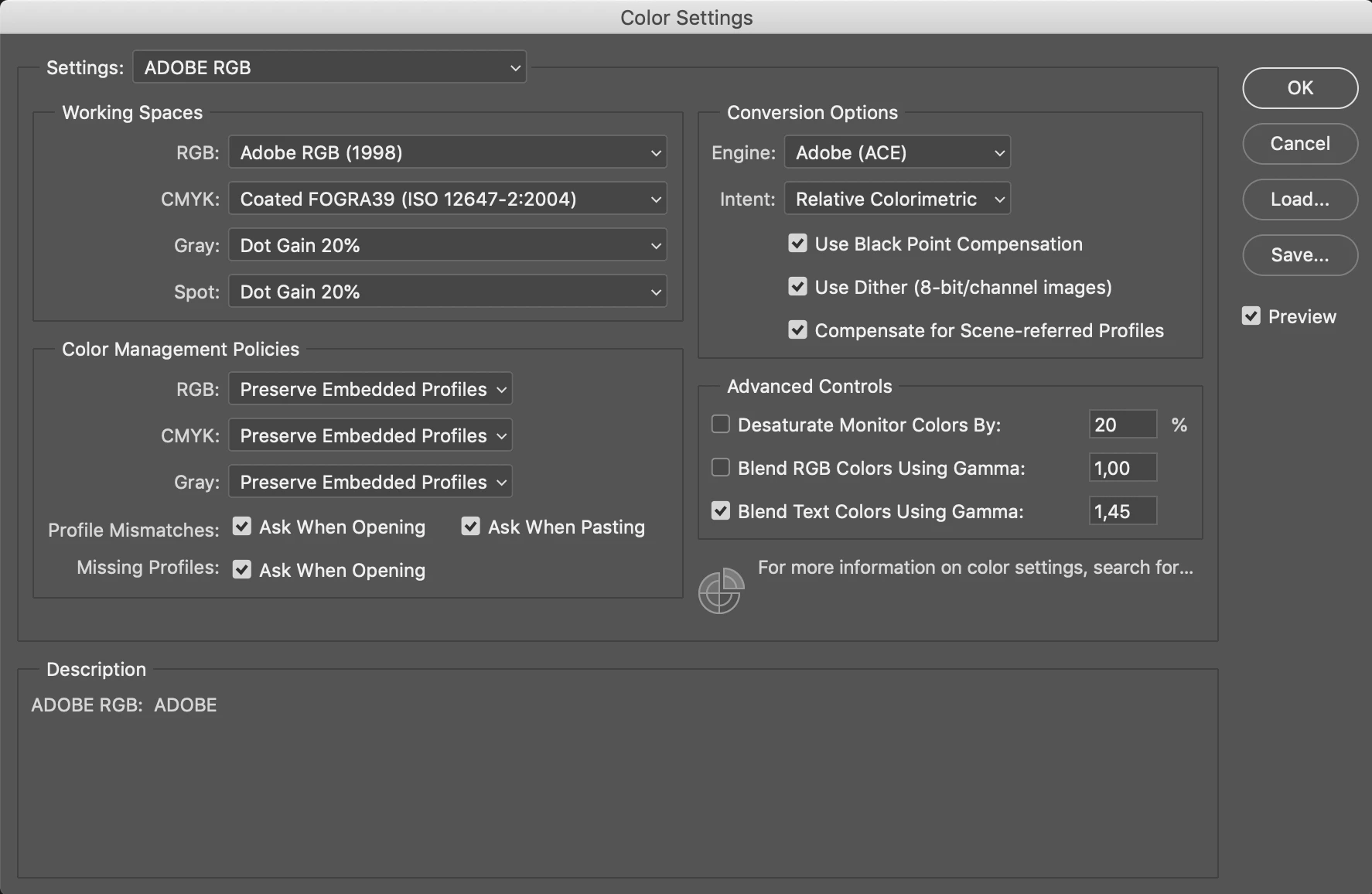Image resolution: width=1372 pixels, height=894 pixels.
Task: Open Working Spaces Gray Dot Gain dropdown
Action: pyautogui.click(x=447, y=245)
